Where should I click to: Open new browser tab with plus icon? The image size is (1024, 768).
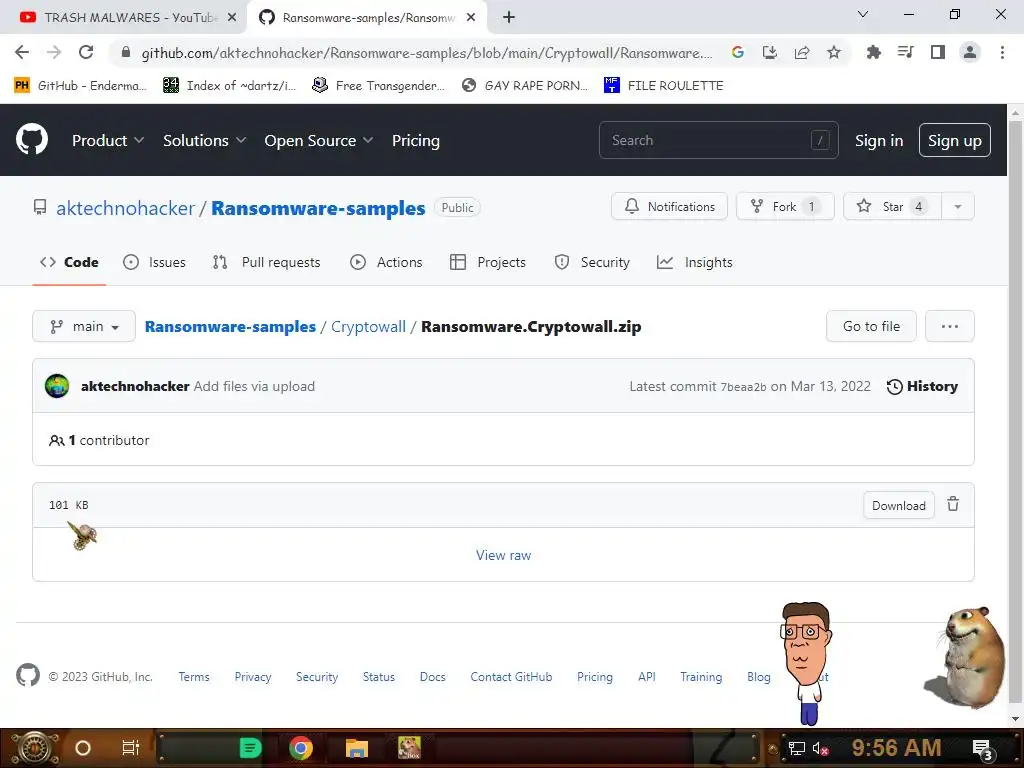(x=509, y=18)
